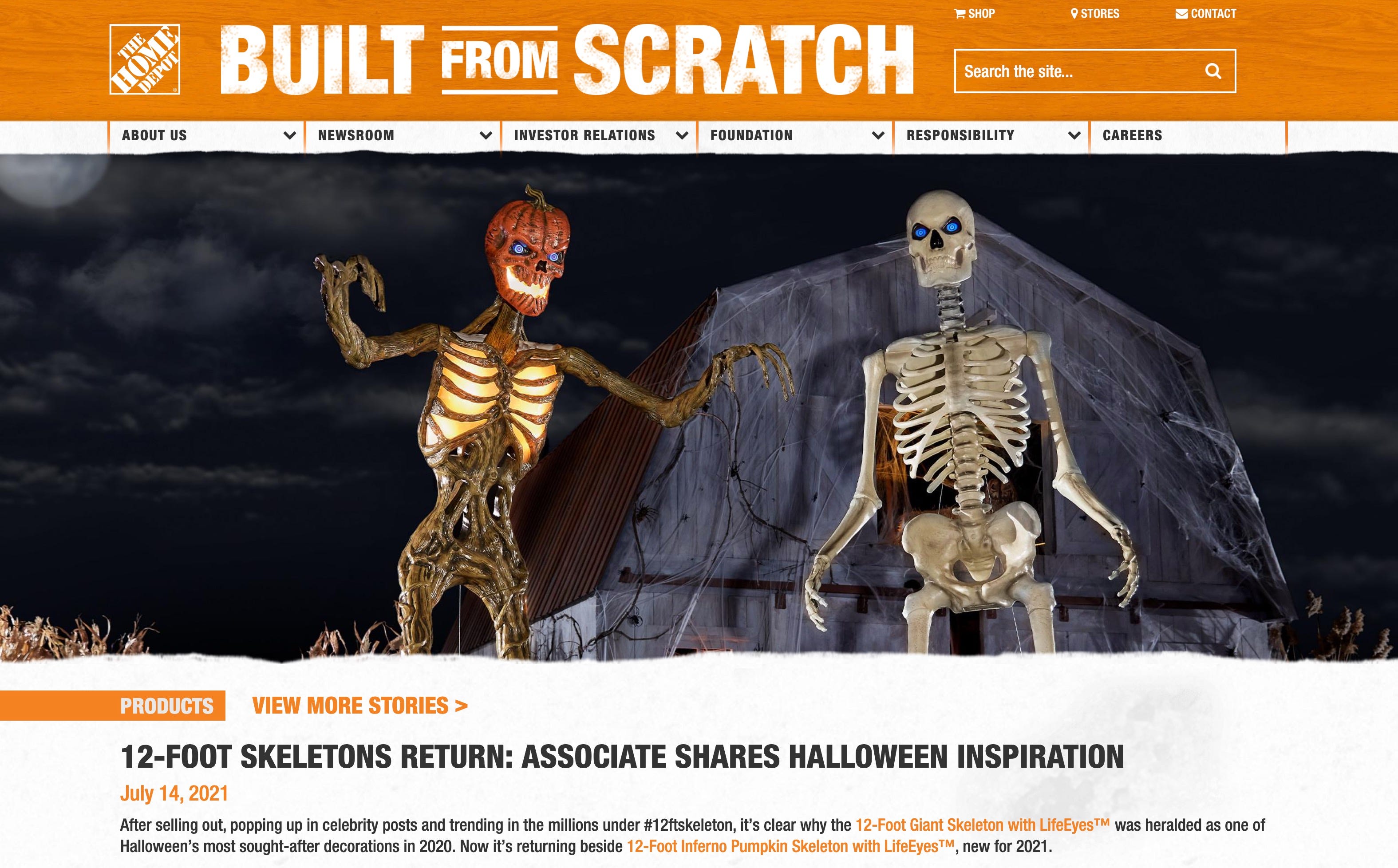Click the Home Depot logo
This screenshot has width=1398, height=868.
[x=145, y=59]
